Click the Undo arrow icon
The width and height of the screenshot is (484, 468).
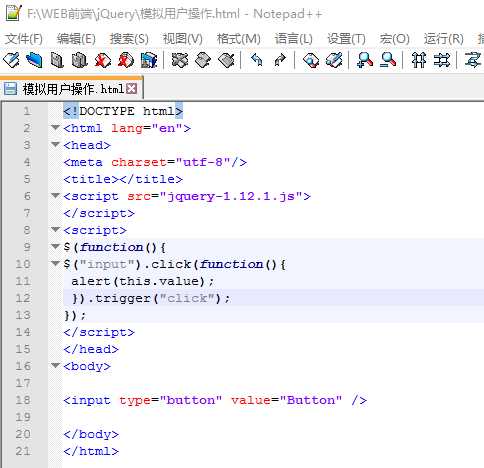click(x=257, y=60)
